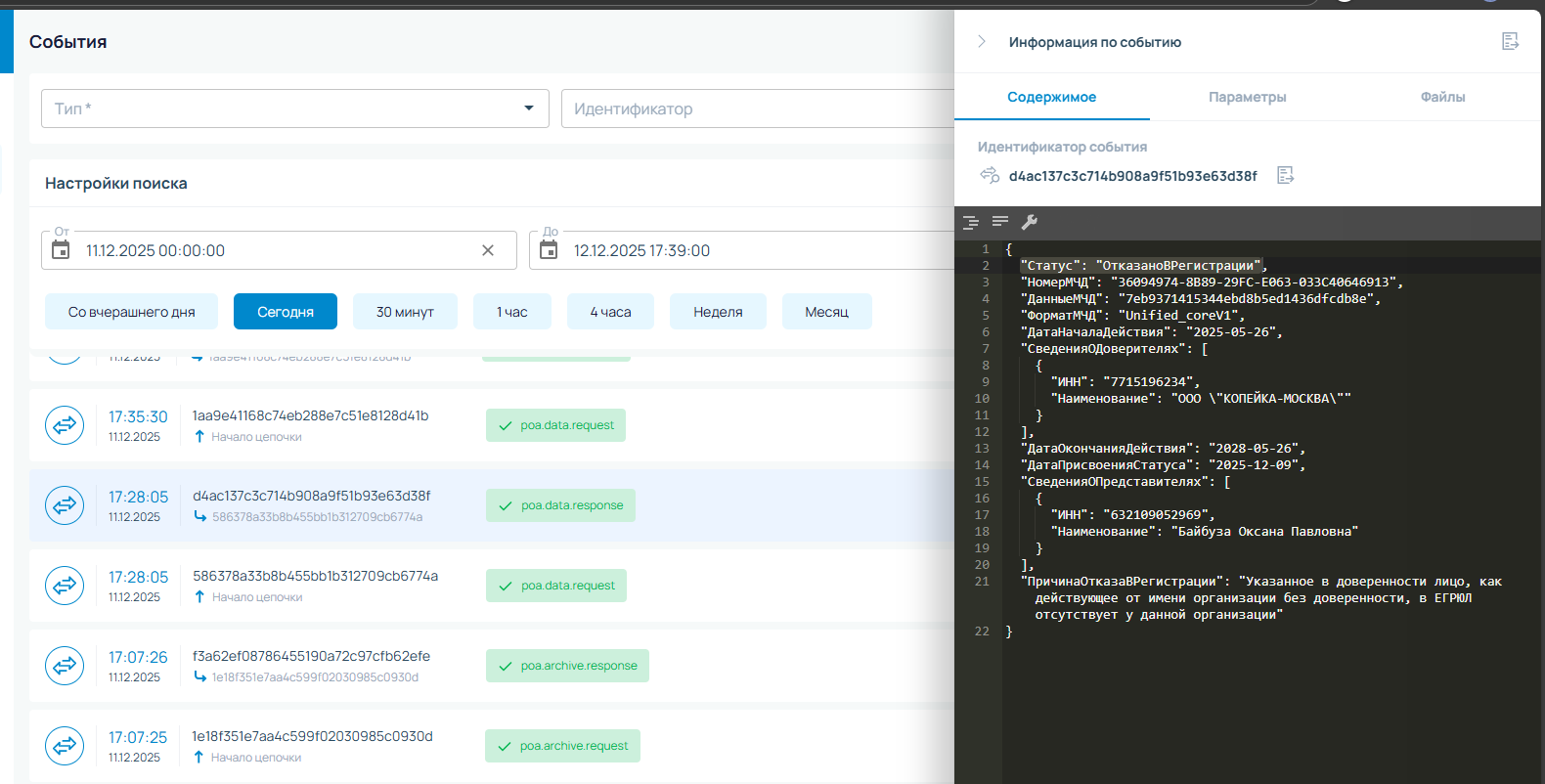Click the calendar icon in 'От' field
This screenshot has width=1545, height=784.
(x=61, y=250)
